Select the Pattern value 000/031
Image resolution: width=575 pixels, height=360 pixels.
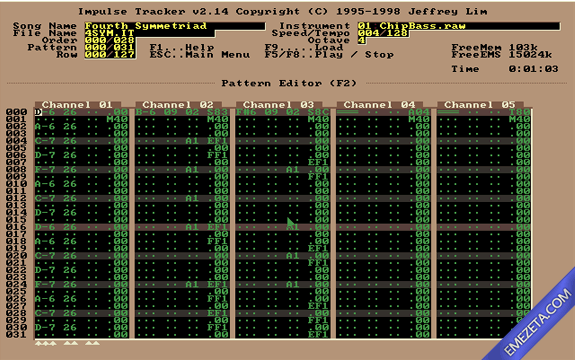(x=110, y=48)
